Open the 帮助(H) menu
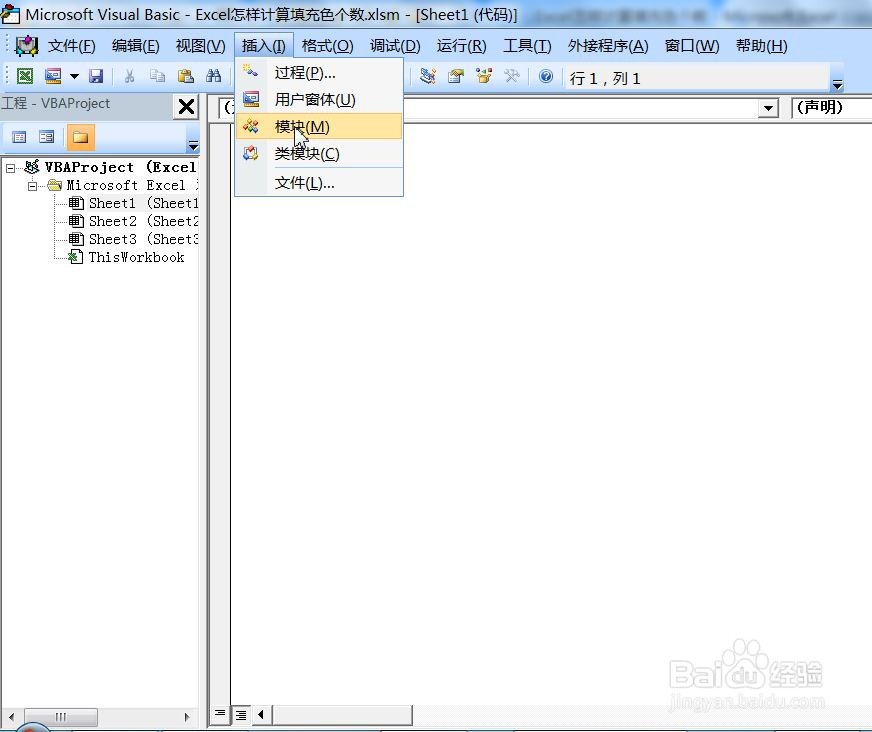The image size is (872, 732). pos(761,46)
